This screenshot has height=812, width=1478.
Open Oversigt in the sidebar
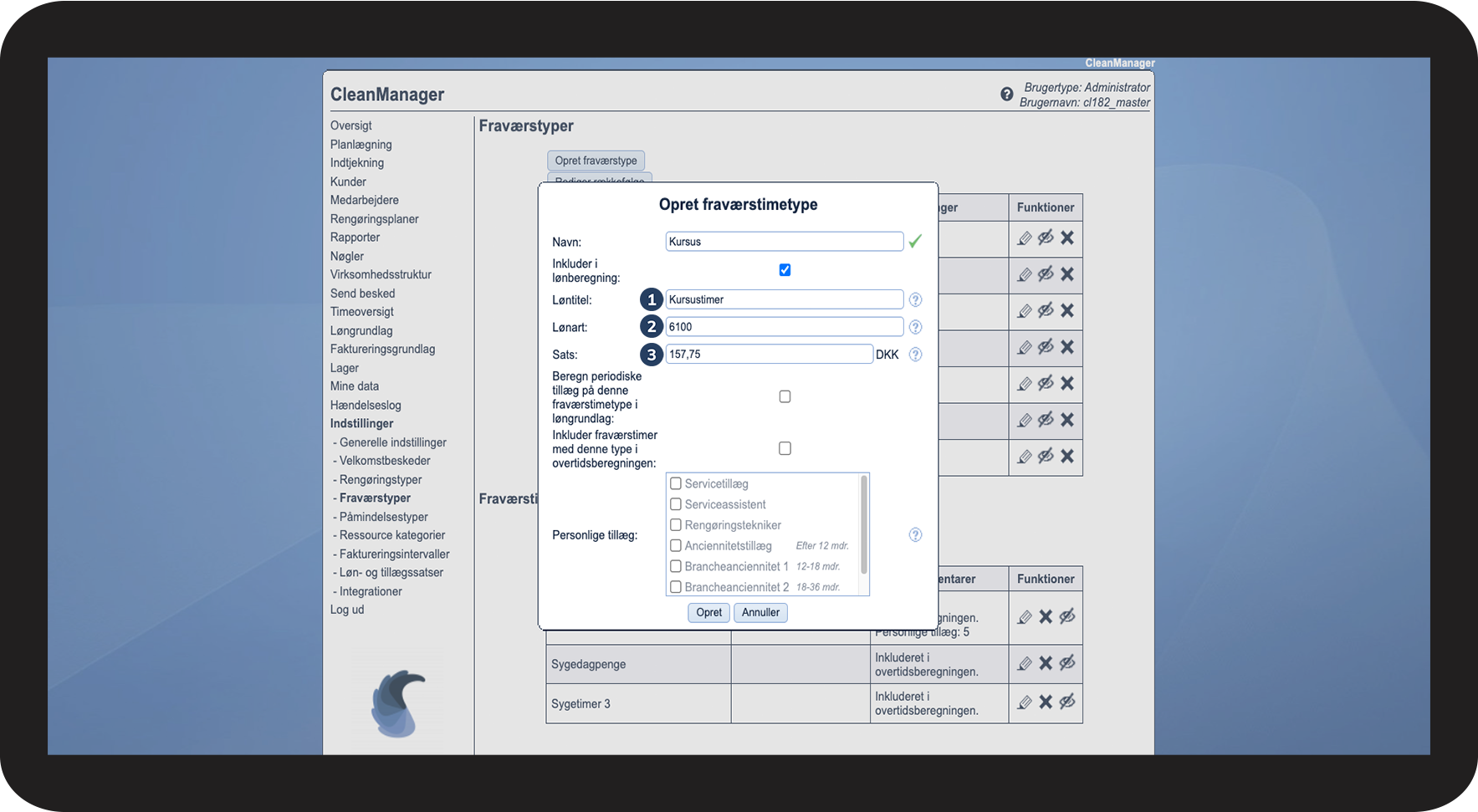coord(351,125)
